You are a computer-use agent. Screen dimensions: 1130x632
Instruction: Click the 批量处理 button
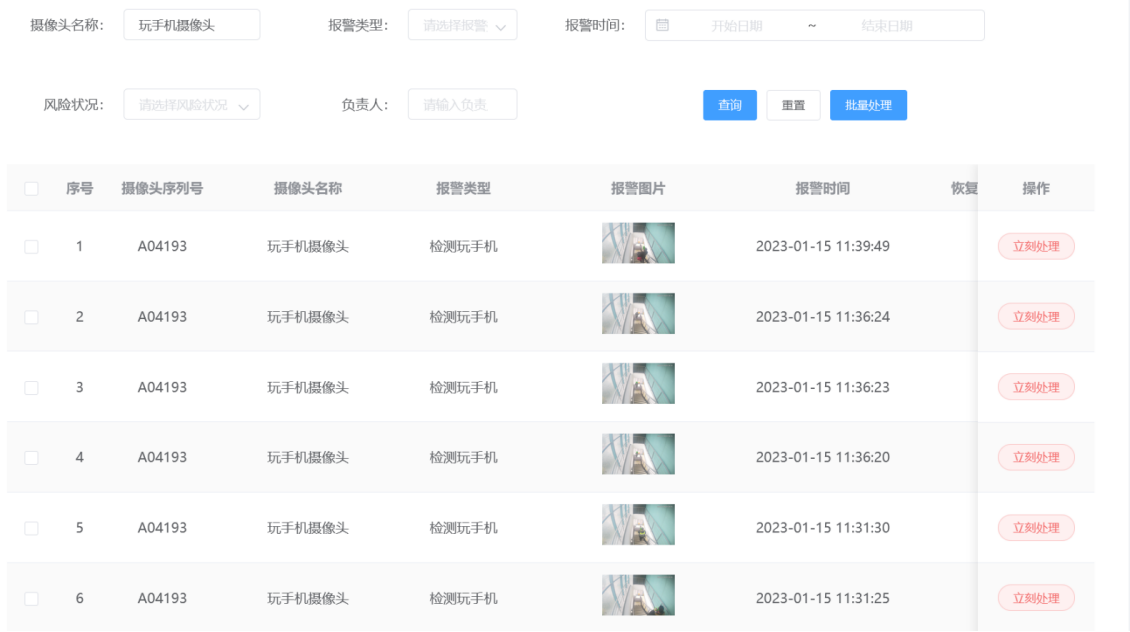(868, 105)
